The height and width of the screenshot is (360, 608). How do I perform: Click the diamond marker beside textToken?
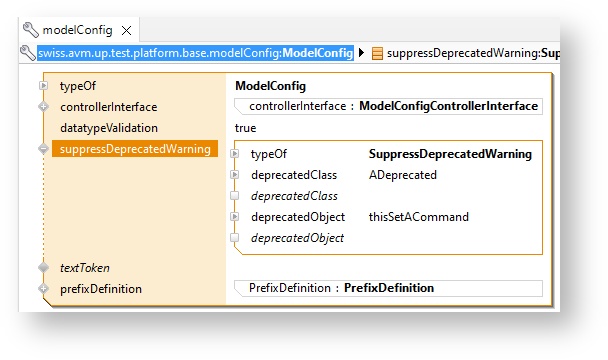(x=43, y=267)
